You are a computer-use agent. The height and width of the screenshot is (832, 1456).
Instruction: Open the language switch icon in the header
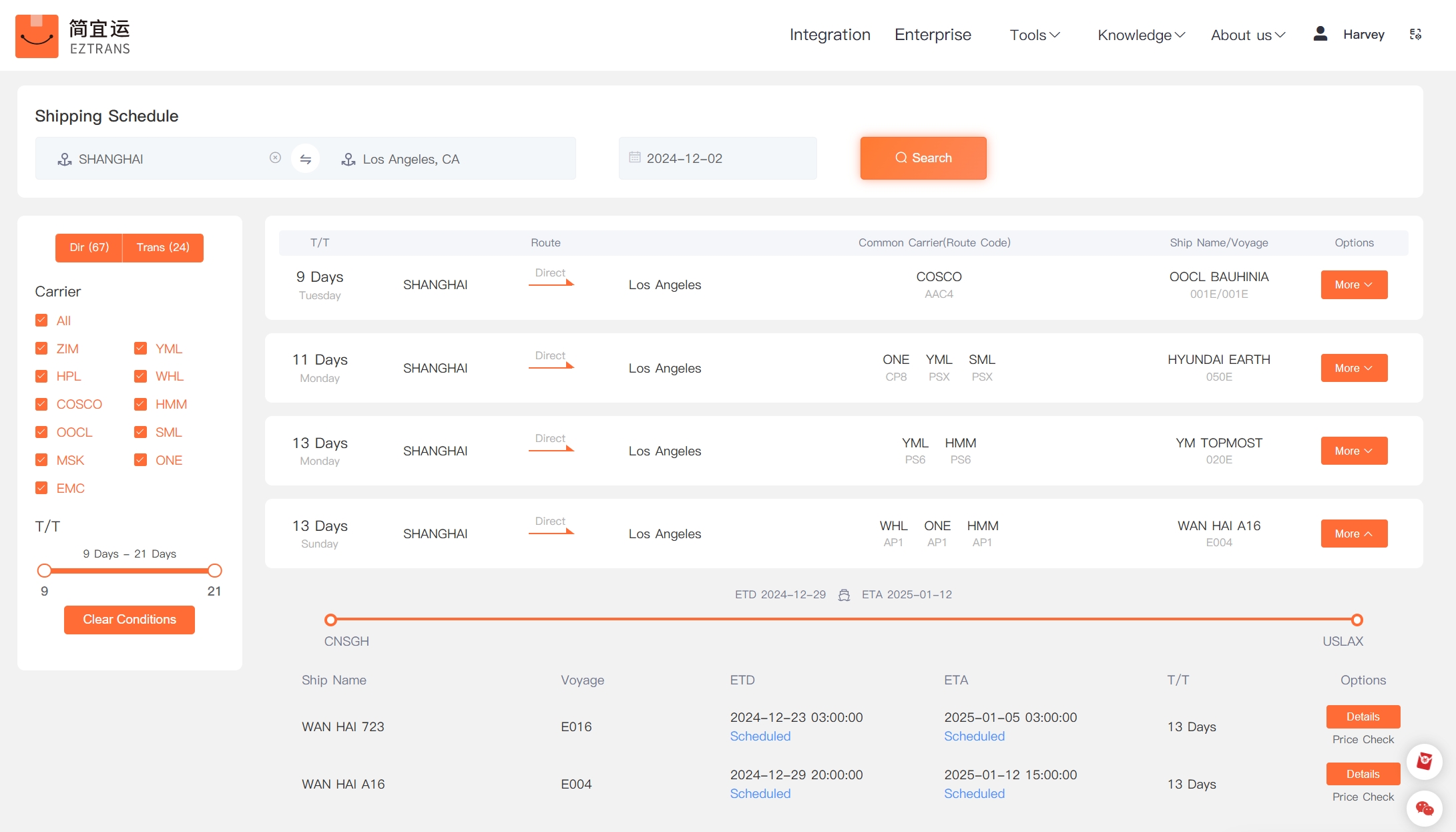[1415, 34]
